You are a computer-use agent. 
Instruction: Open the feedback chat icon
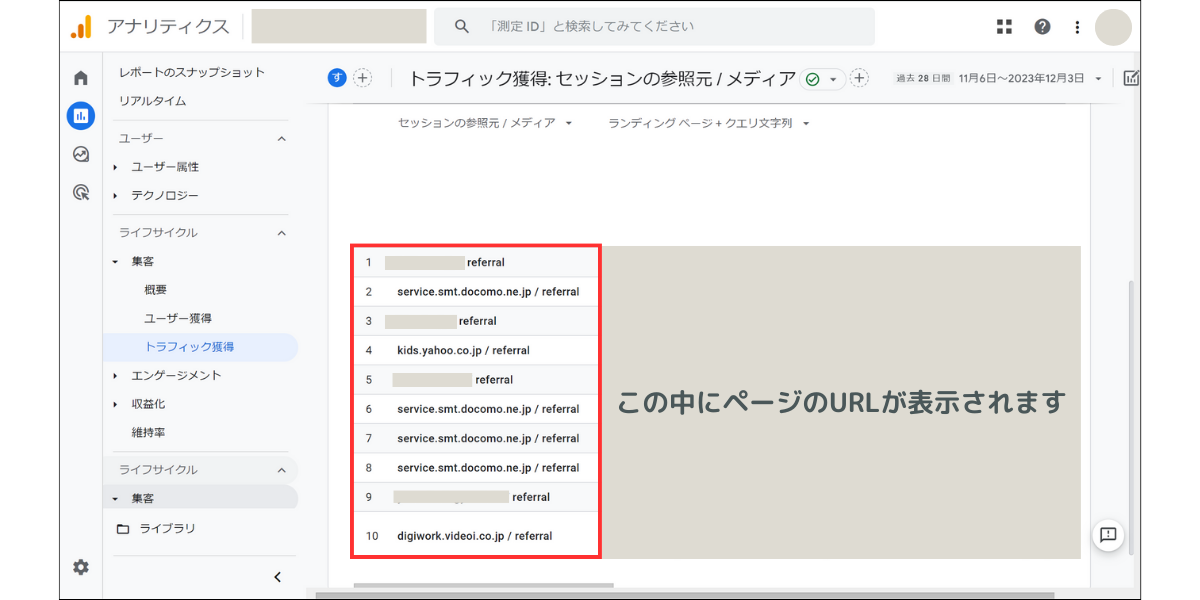[1108, 534]
